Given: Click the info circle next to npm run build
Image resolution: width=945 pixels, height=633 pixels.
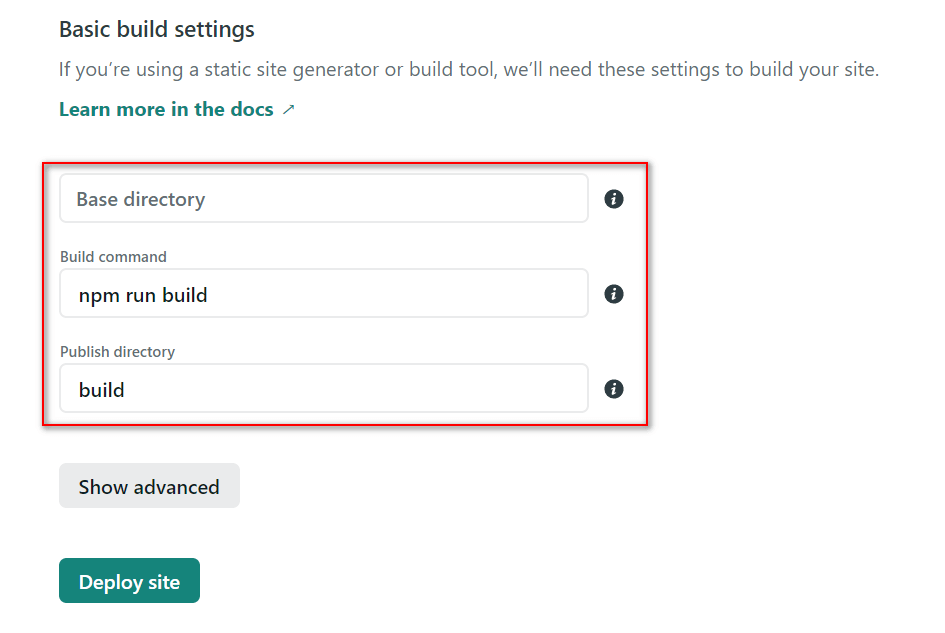Looking at the screenshot, I should (x=613, y=294).
